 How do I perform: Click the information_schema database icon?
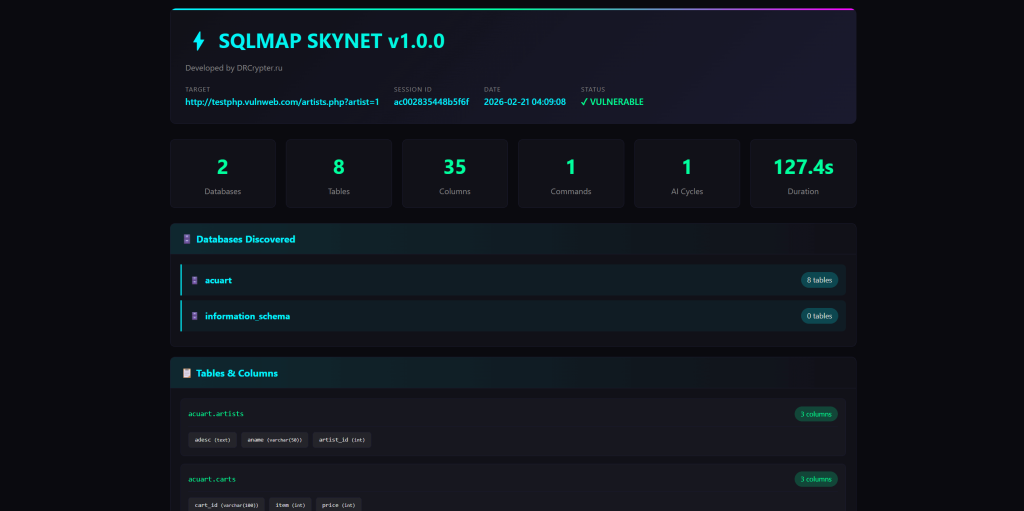(x=195, y=316)
